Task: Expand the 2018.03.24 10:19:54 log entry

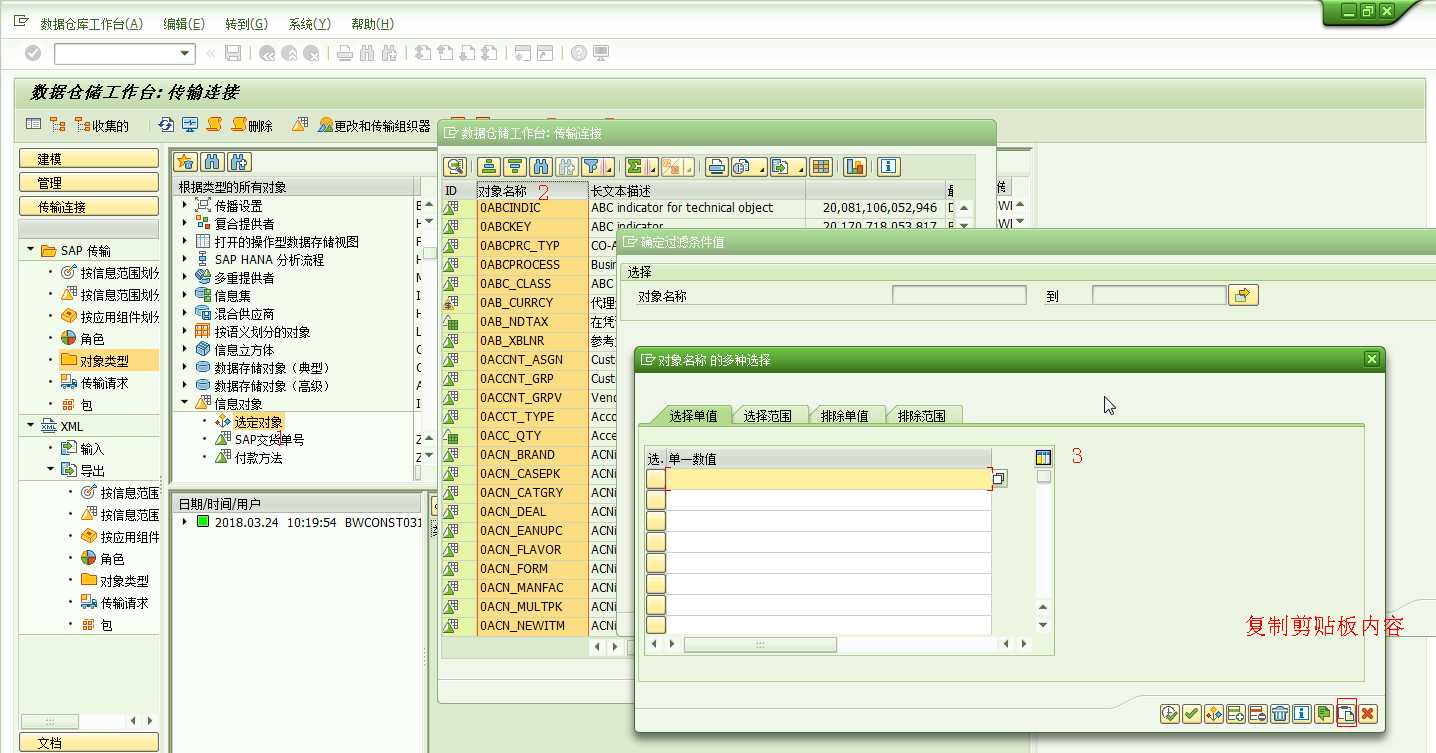Action: (184, 522)
